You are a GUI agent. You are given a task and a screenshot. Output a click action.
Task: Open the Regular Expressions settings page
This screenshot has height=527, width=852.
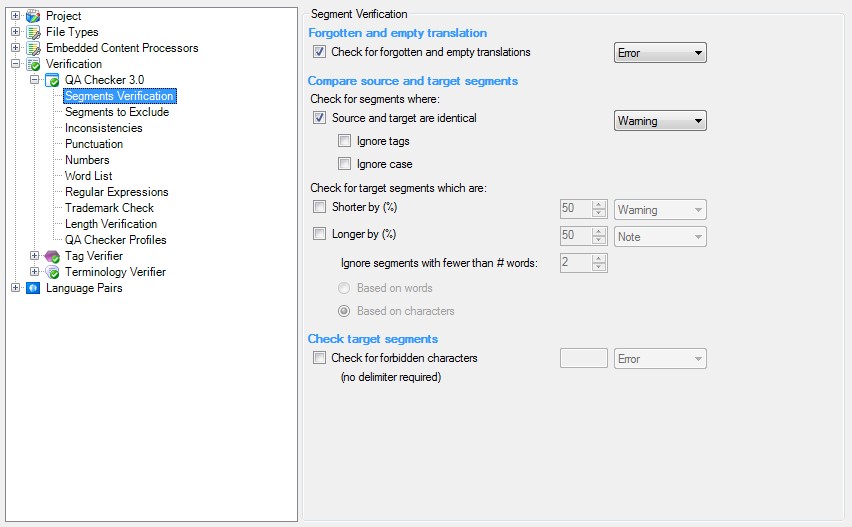tap(117, 192)
